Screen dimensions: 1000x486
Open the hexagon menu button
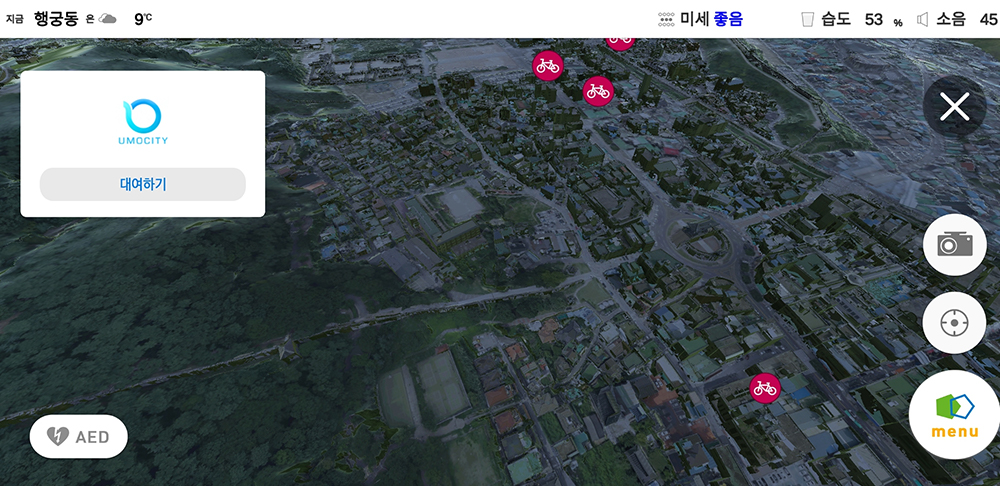pyautogui.click(x=953, y=414)
